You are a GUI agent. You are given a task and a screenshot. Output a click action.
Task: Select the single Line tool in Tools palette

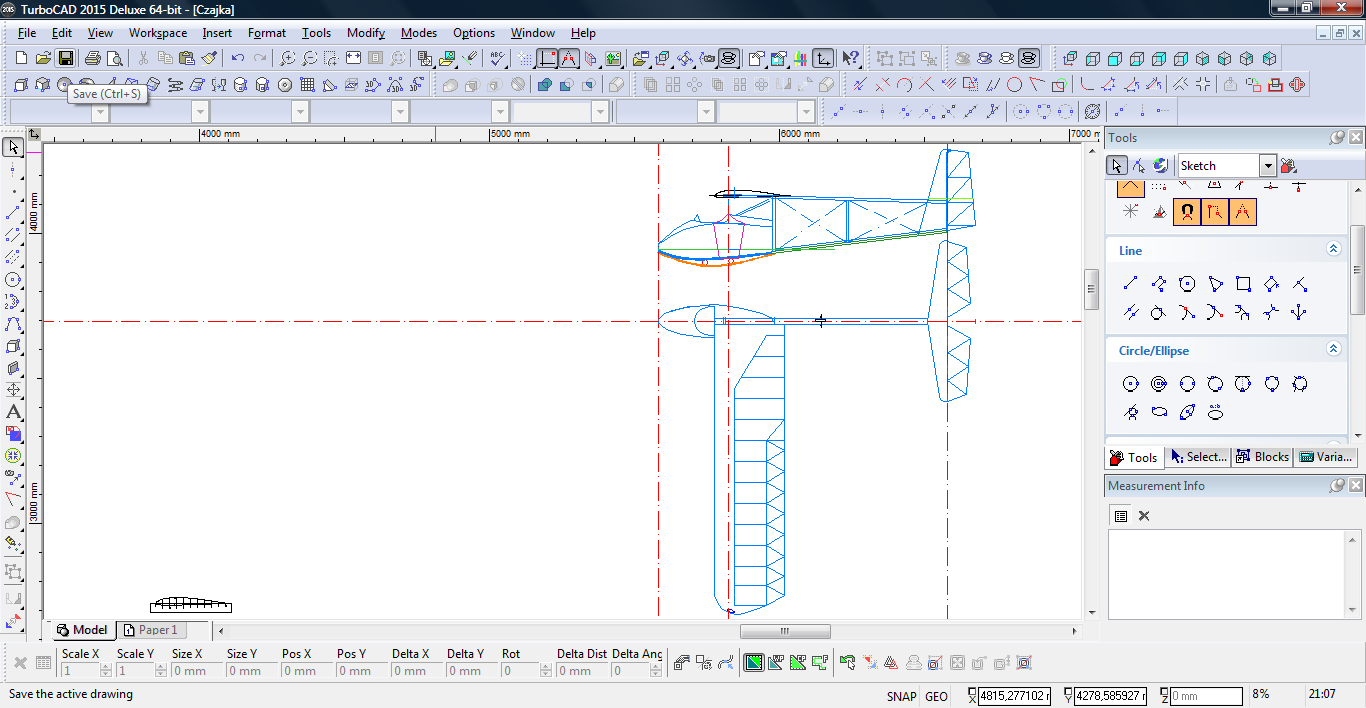[1131, 284]
